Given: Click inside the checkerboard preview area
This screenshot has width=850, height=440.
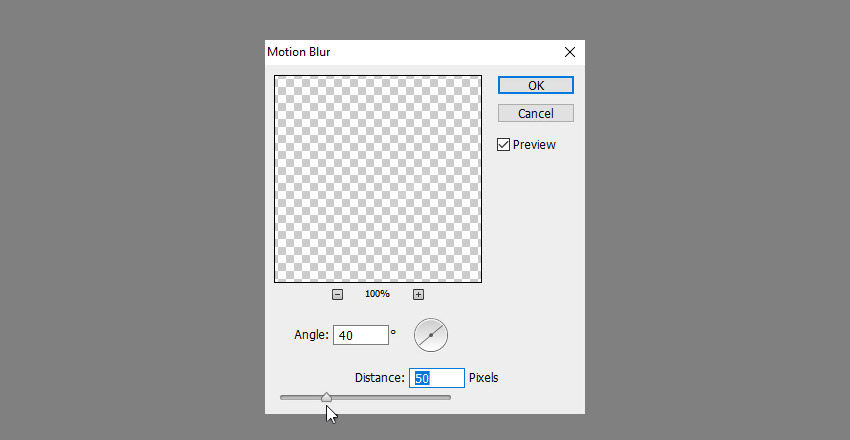Looking at the screenshot, I should click(378, 179).
